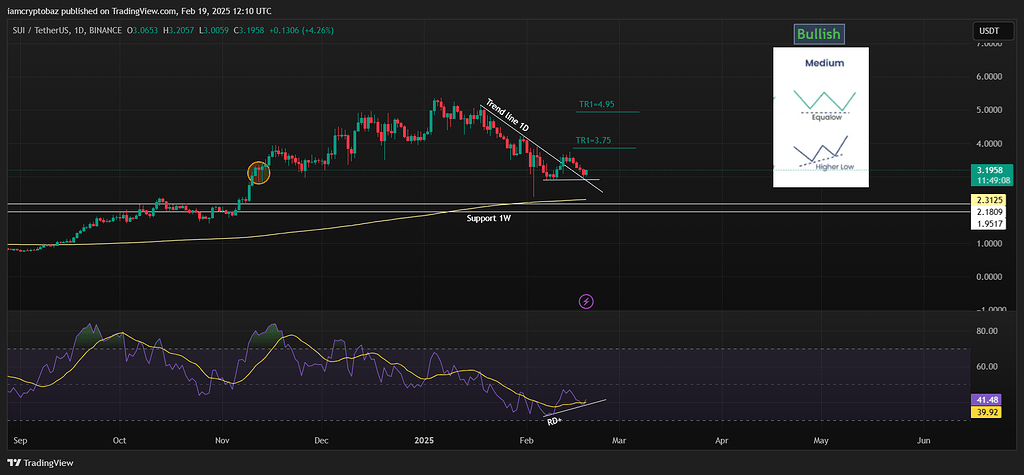
Task: Click the purple lightning bolt event icon
Action: [586, 300]
